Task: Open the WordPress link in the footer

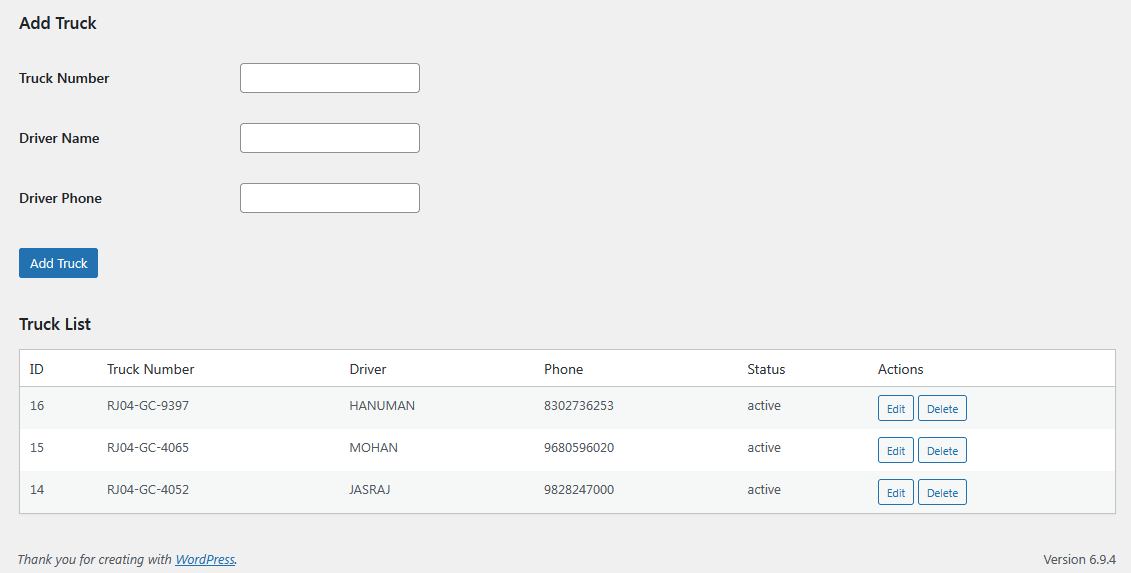Action: pos(205,560)
